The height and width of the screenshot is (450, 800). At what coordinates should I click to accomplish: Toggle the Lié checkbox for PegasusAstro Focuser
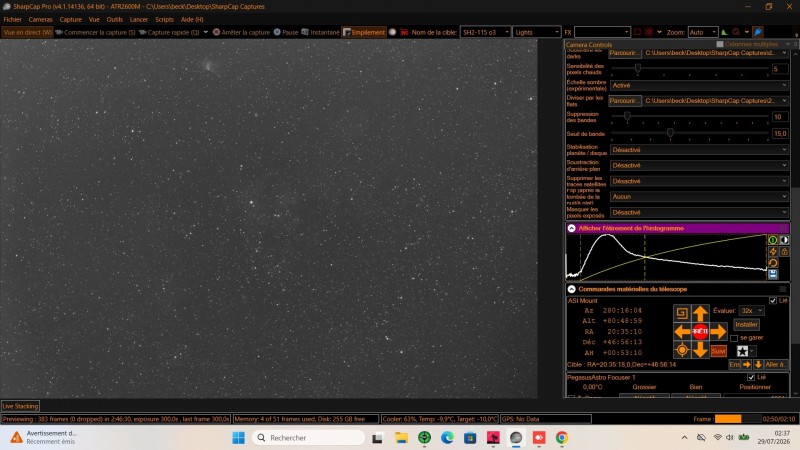(751, 378)
